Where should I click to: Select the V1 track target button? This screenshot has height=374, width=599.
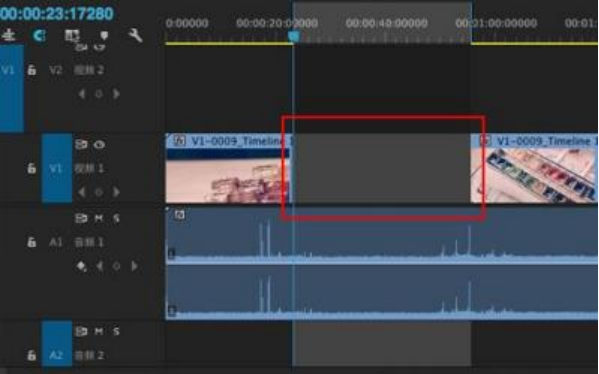coord(57,168)
